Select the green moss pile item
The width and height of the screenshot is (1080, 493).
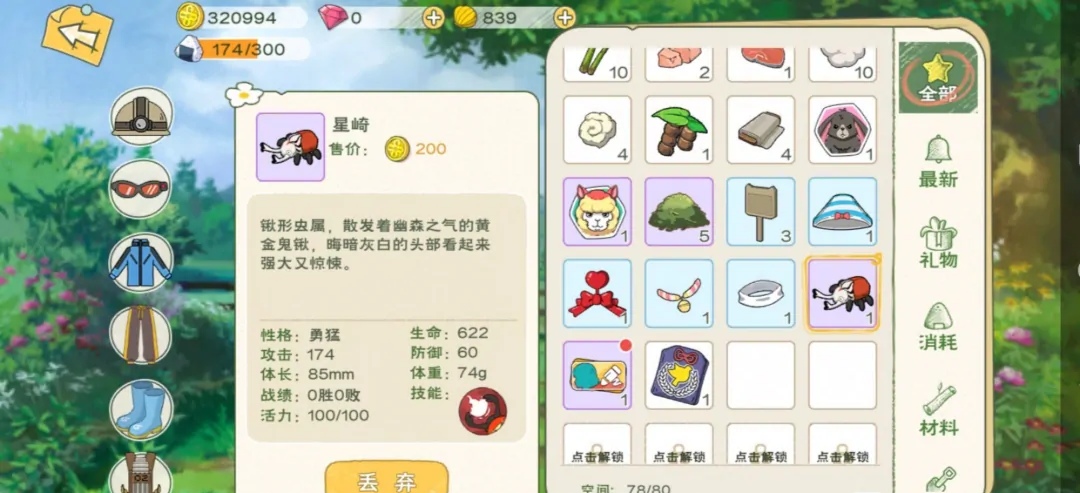(x=679, y=211)
